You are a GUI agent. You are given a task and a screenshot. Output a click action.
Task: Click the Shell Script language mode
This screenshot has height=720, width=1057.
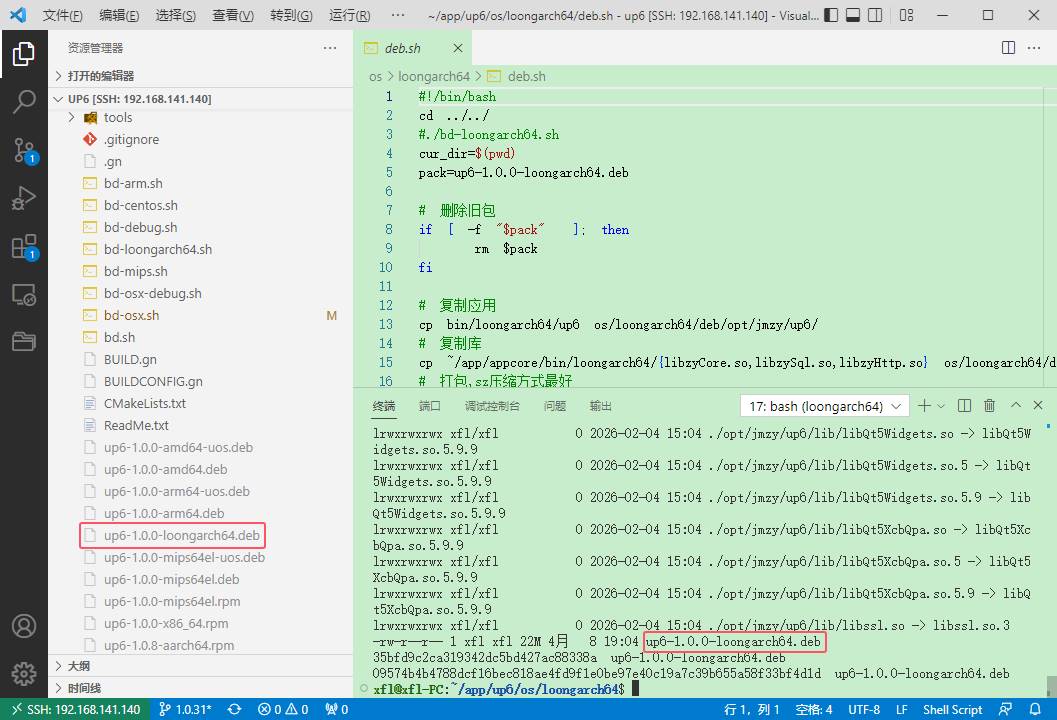point(952,709)
